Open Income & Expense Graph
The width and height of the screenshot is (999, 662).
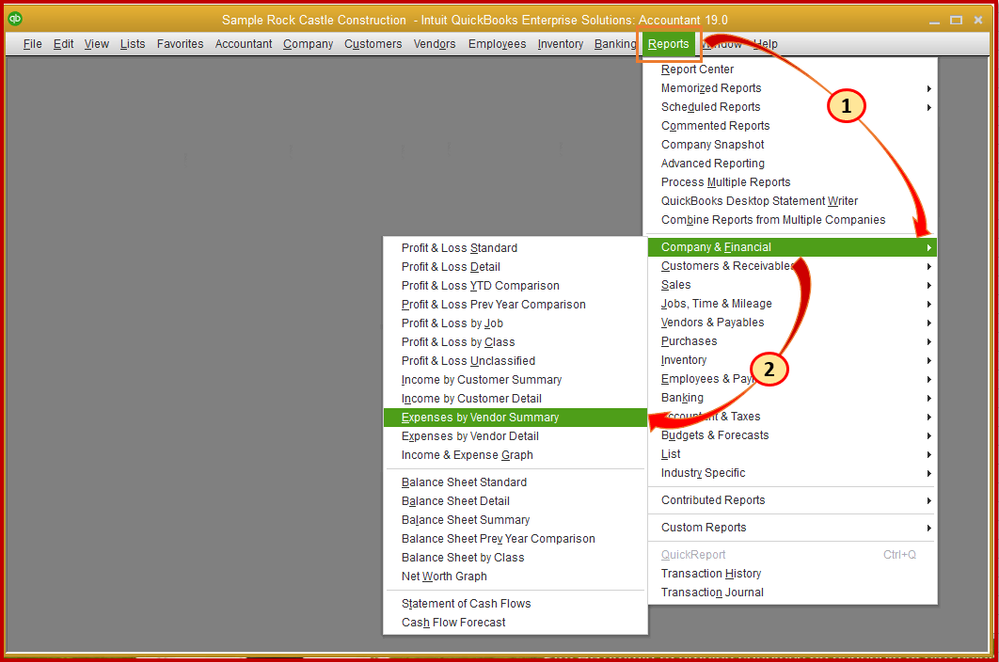[x=515, y=455]
